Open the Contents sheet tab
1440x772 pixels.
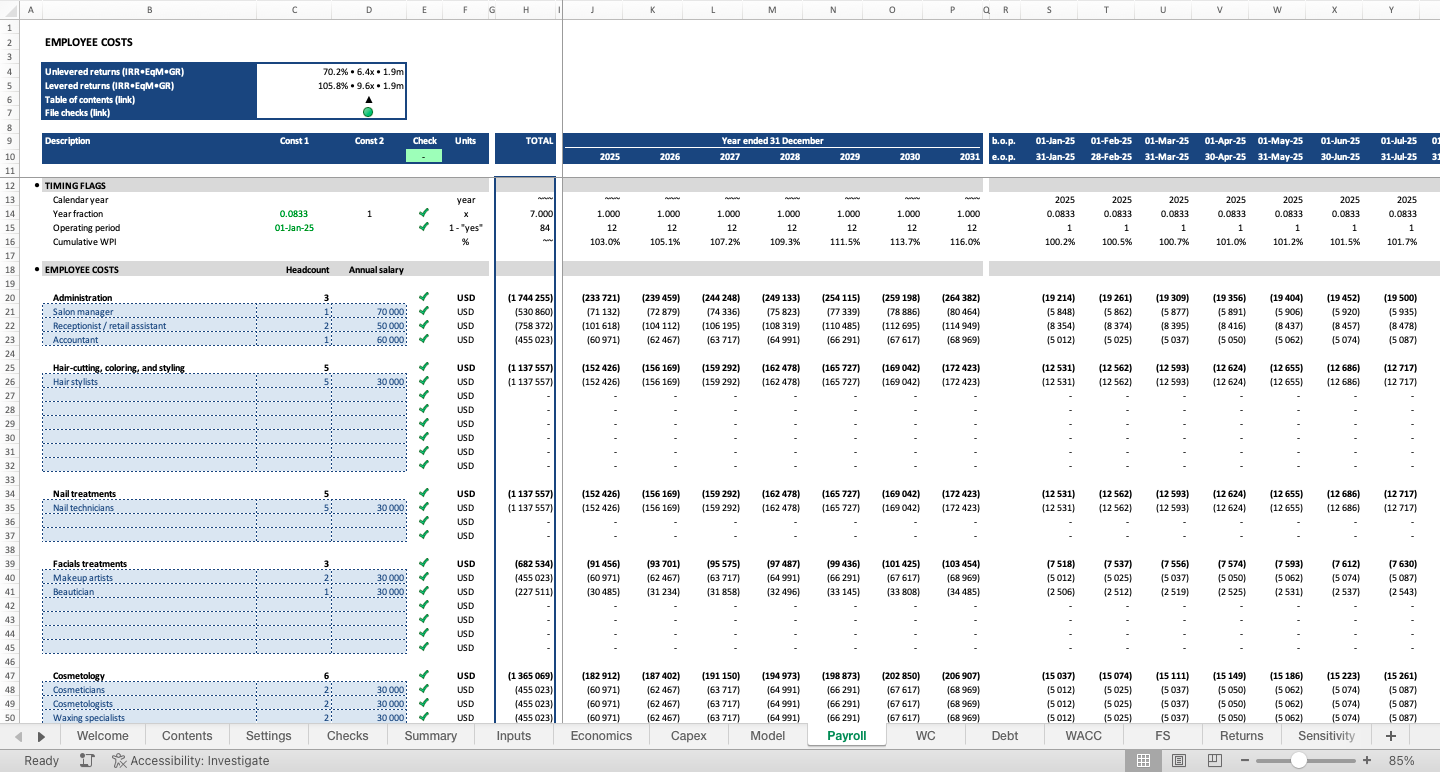pyautogui.click(x=187, y=736)
